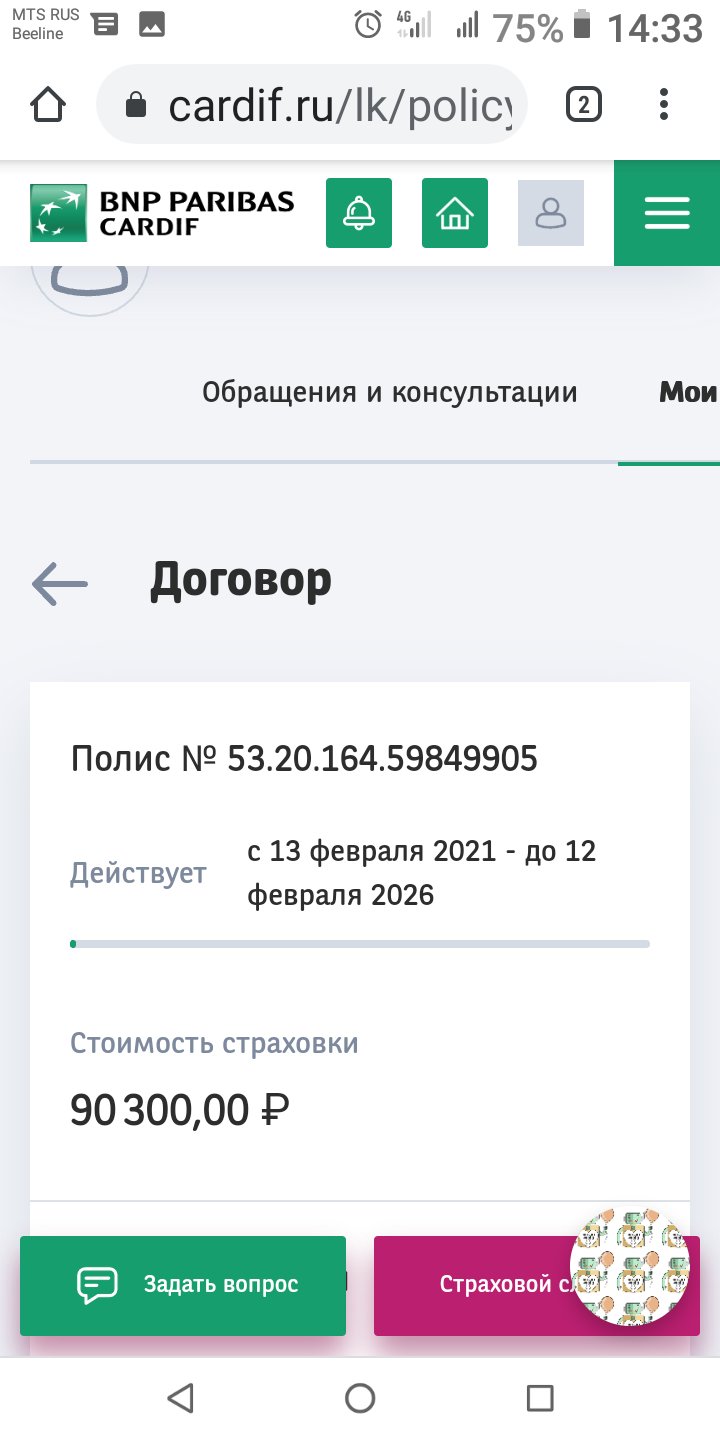Open the browser tabs counter
The image size is (720, 1440).
(x=584, y=105)
